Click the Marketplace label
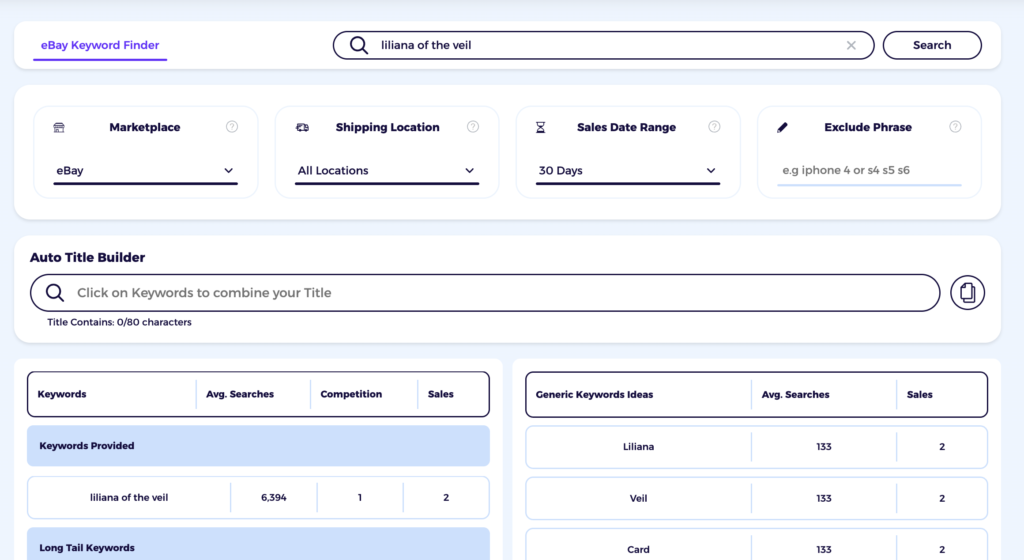Viewport: 1024px width, 560px height. pos(145,127)
